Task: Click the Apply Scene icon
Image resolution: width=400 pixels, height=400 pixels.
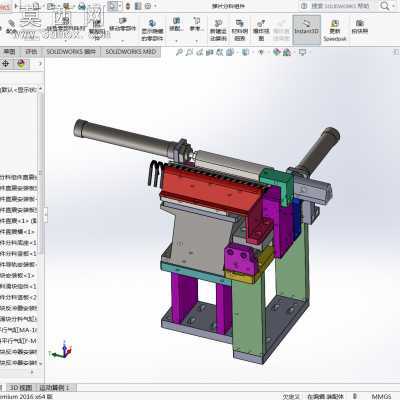Action: tap(287, 52)
